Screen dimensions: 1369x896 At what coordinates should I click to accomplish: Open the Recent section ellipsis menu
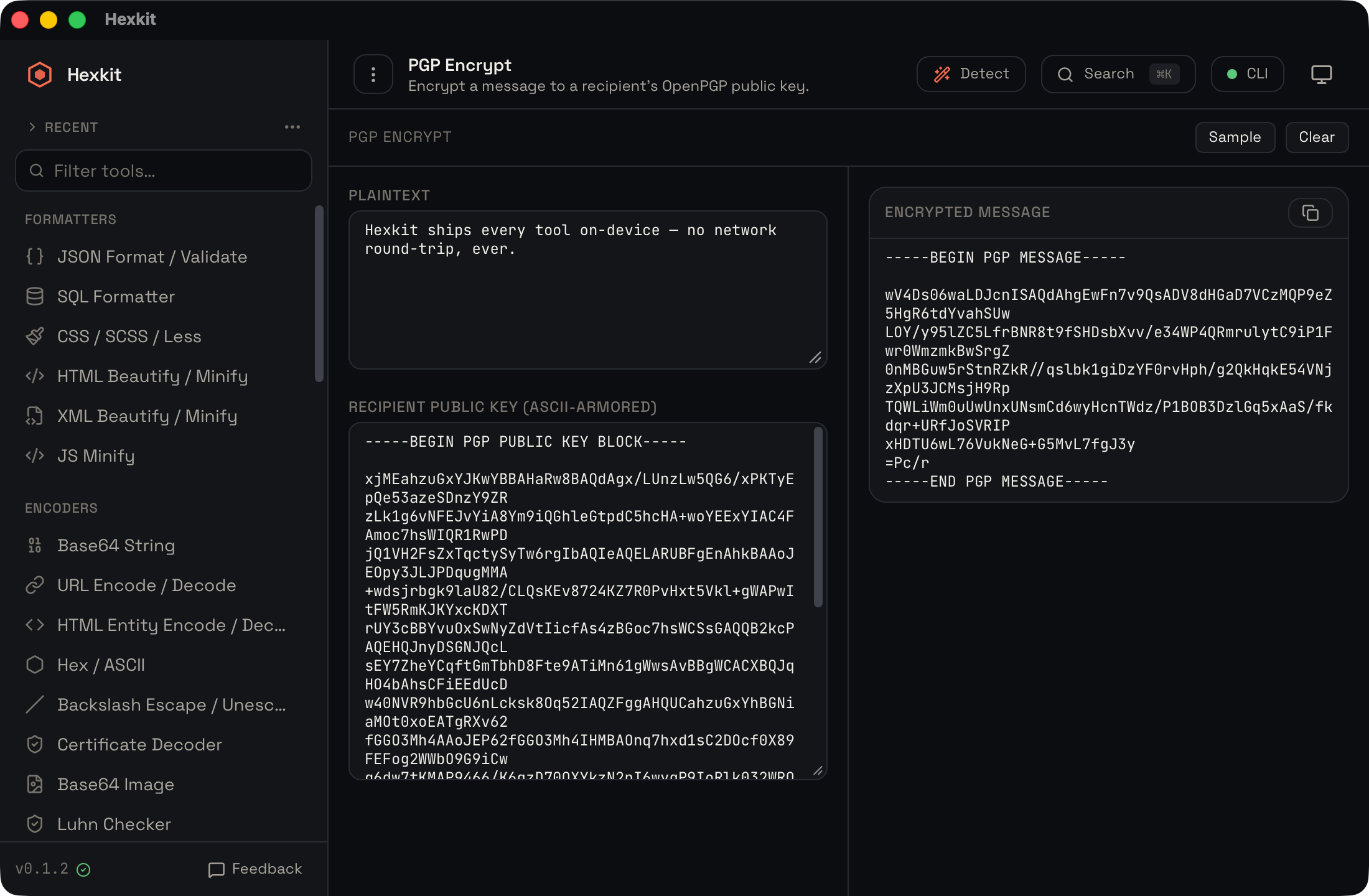[x=292, y=127]
